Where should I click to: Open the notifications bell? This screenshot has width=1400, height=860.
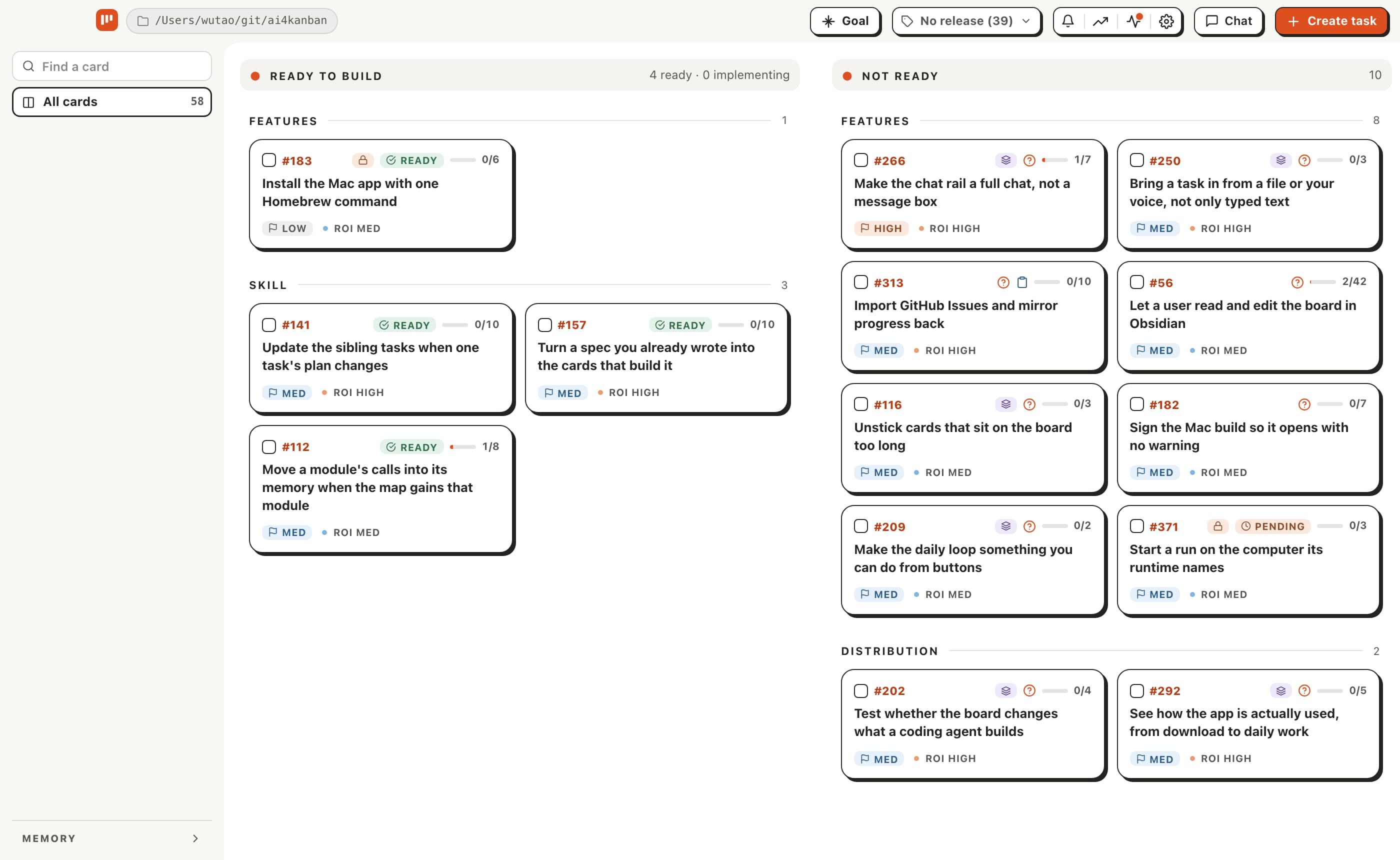tap(1068, 21)
